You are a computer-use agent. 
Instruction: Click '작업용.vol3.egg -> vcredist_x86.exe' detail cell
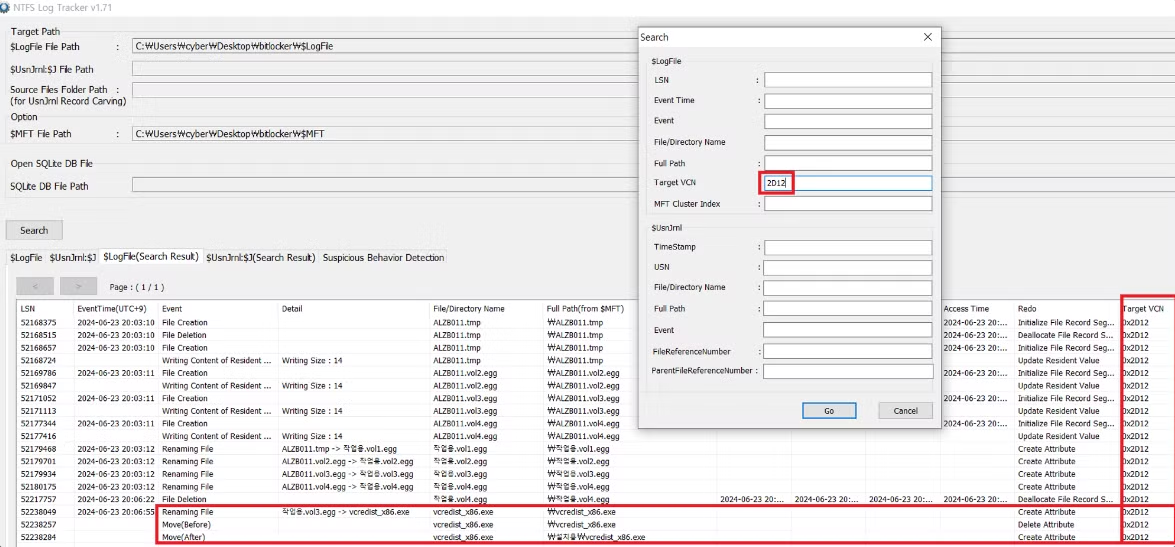(345, 512)
